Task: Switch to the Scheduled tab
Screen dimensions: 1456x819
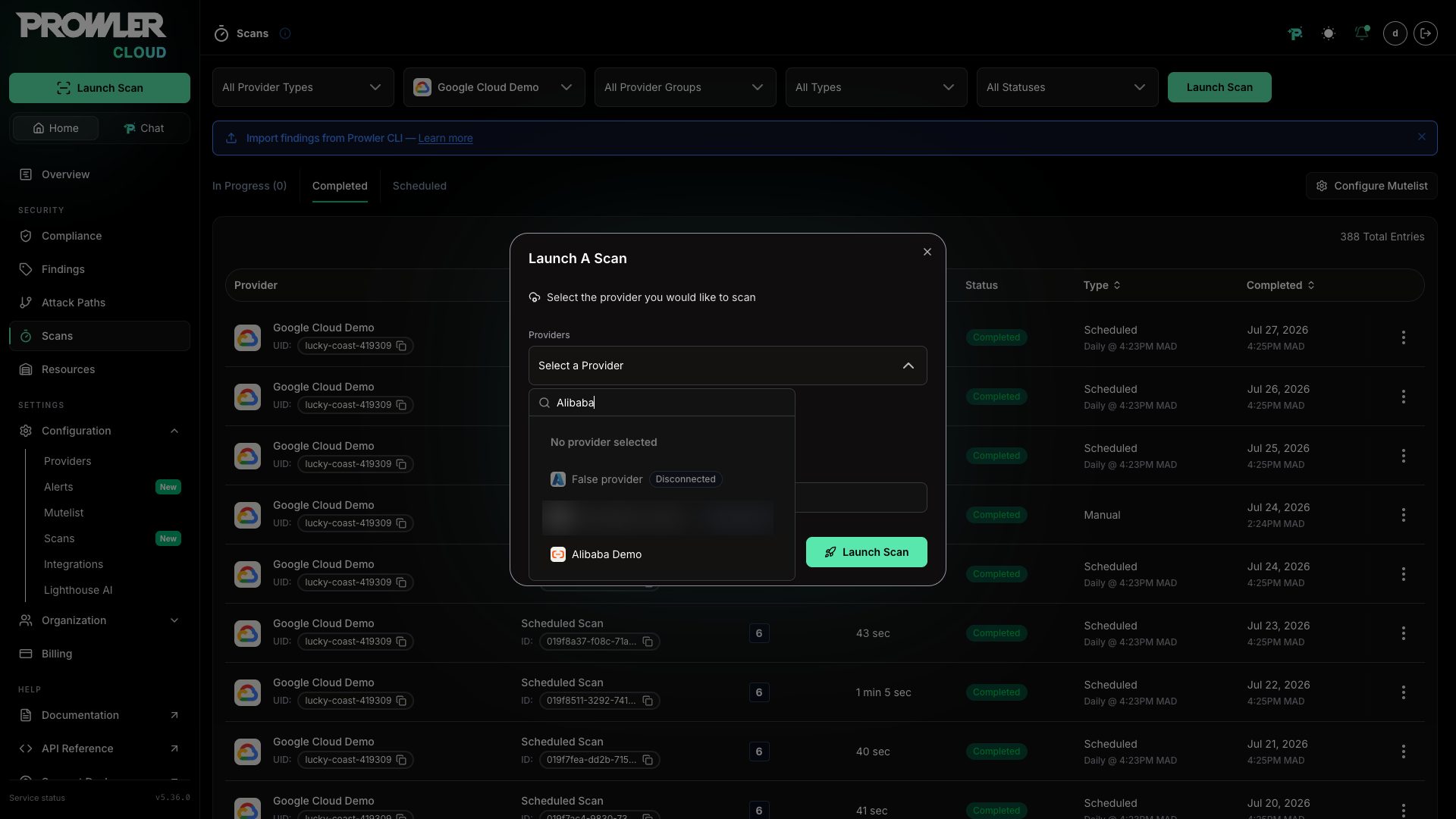Action: [x=419, y=186]
